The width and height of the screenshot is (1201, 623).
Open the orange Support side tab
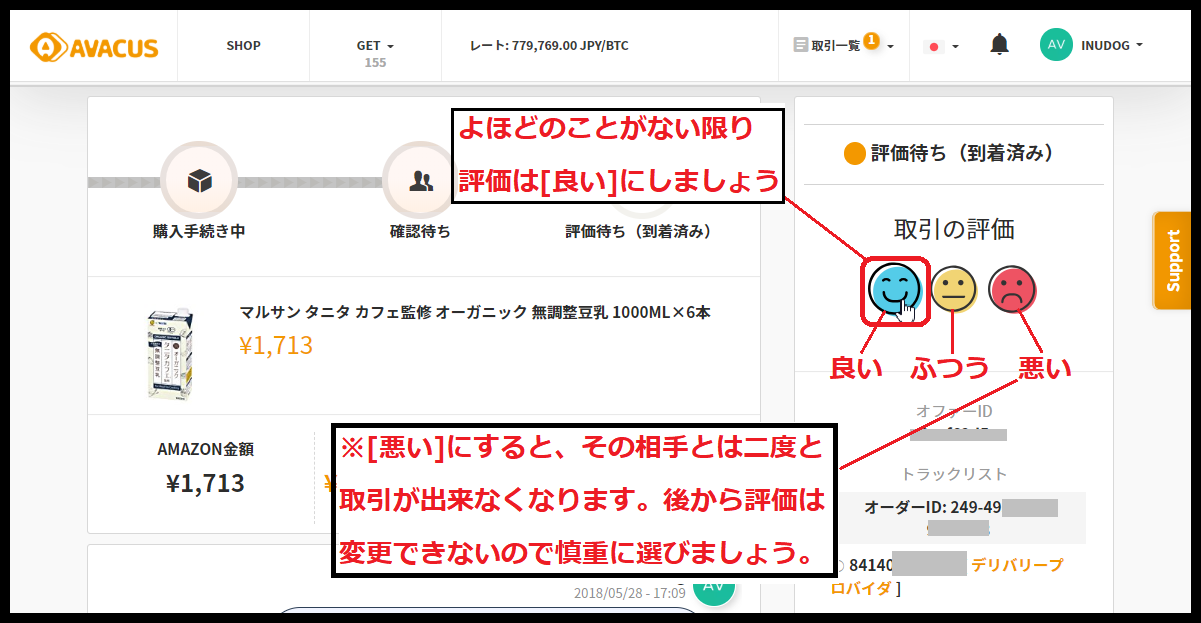click(x=1173, y=260)
